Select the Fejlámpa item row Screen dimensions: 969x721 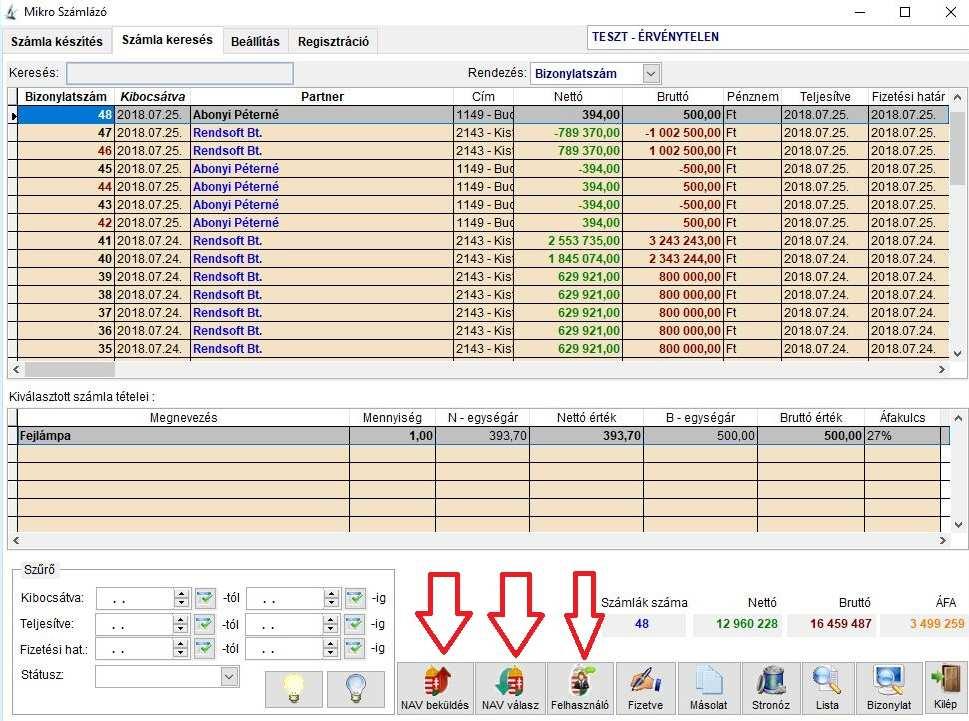coord(483,436)
